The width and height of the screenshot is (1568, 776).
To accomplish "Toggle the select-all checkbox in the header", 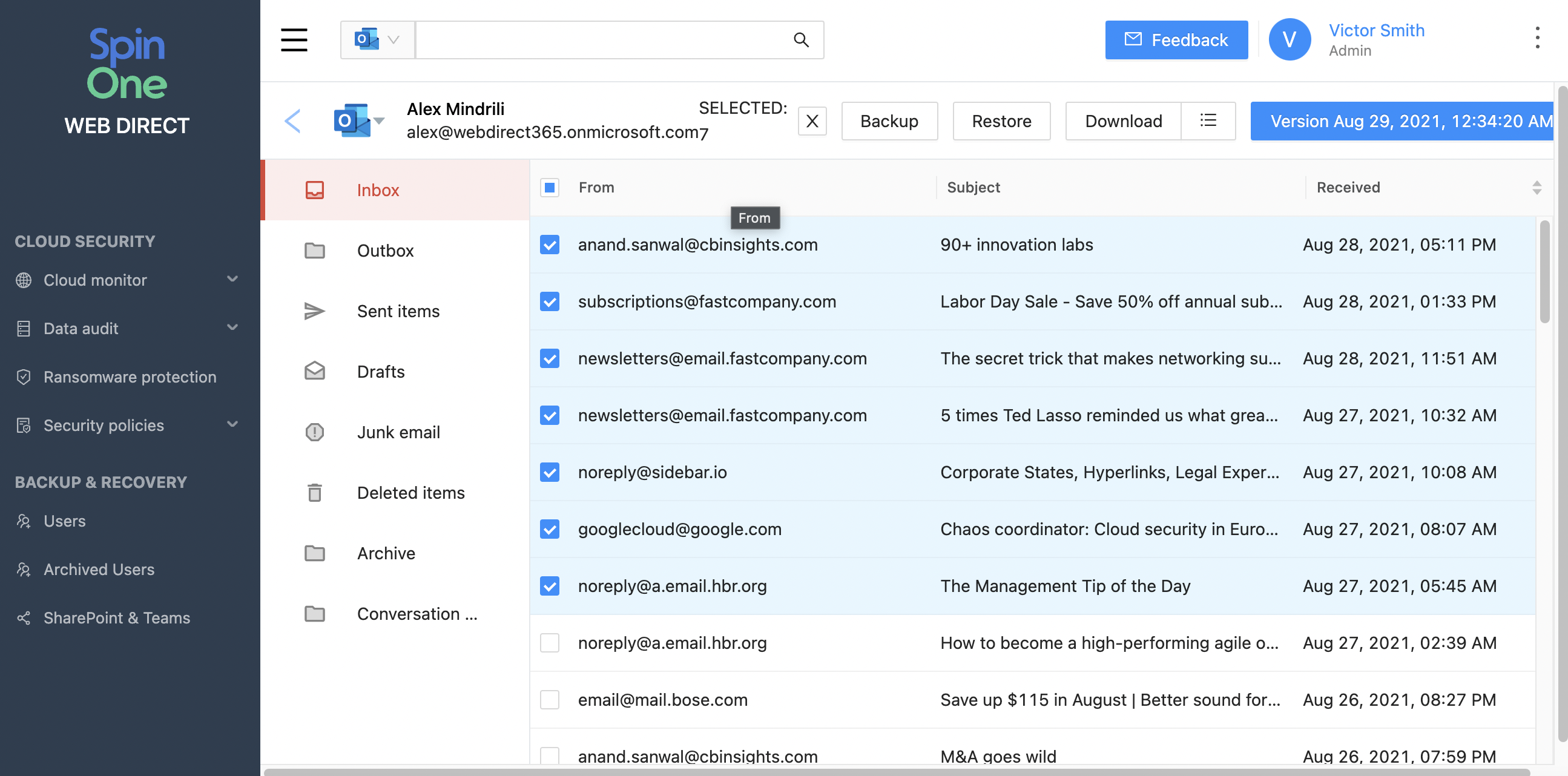I will coord(550,188).
